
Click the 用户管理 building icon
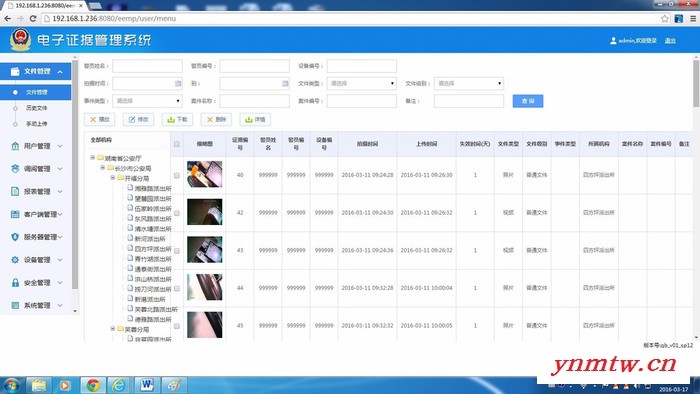point(15,146)
